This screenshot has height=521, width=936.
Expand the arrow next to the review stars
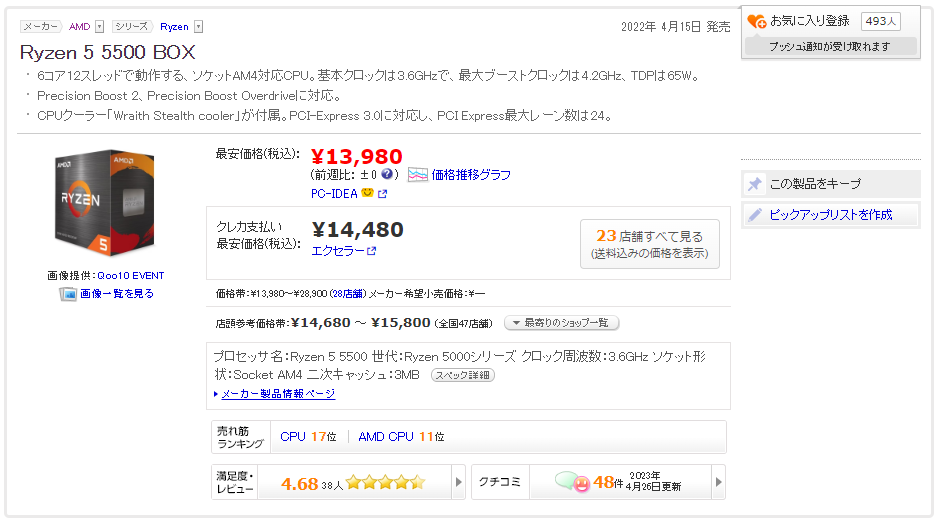click(459, 482)
